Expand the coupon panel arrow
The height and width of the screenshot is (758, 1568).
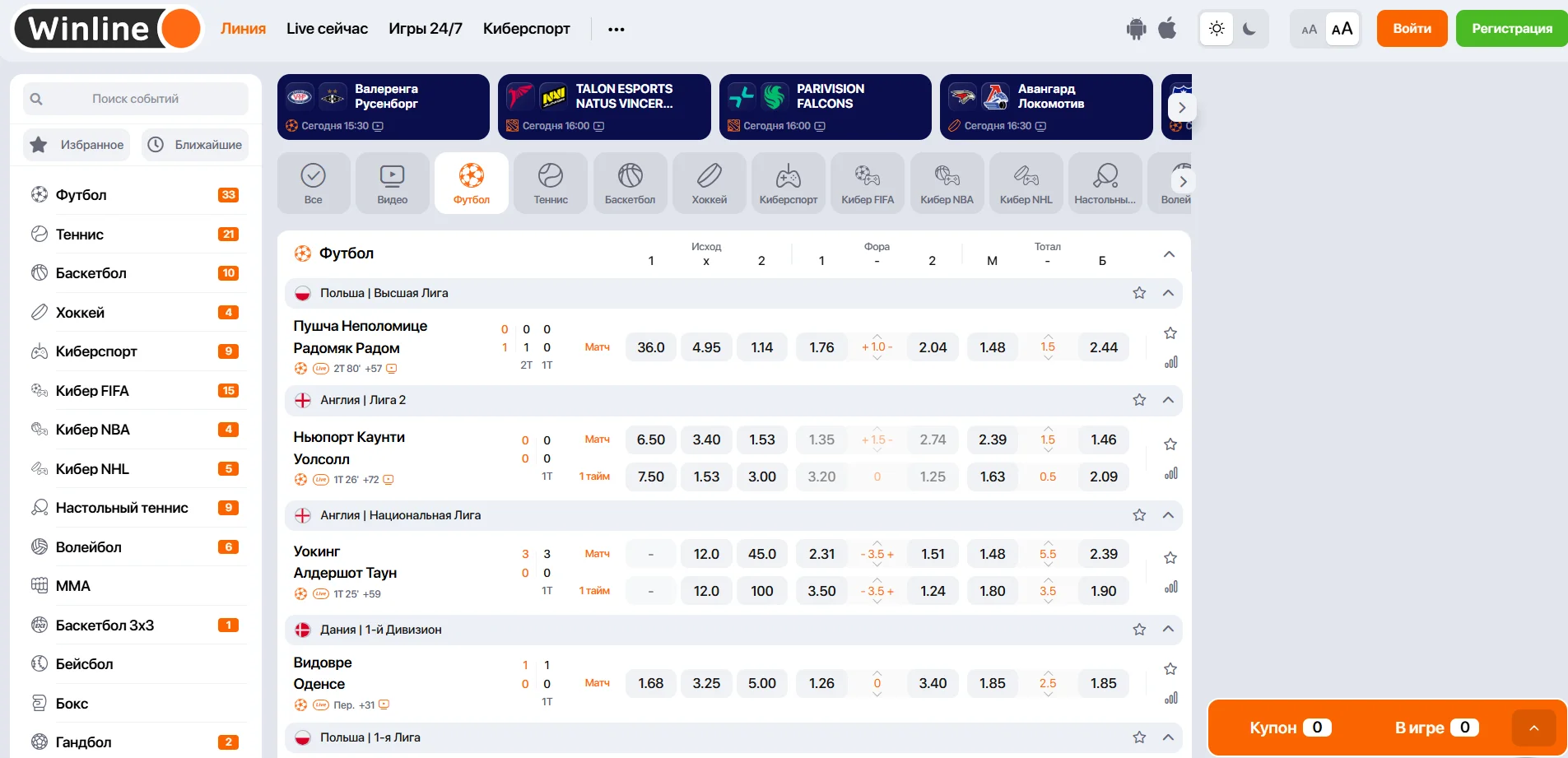point(1533,728)
